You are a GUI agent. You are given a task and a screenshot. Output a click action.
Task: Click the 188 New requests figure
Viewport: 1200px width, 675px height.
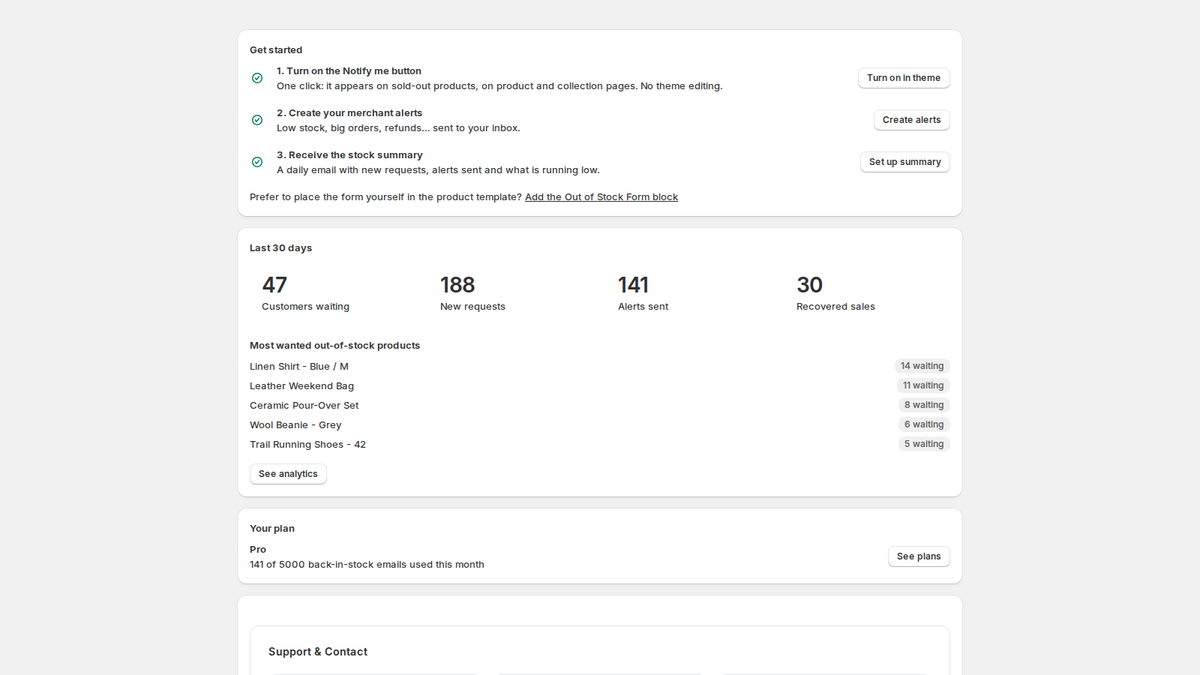tap(473, 293)
